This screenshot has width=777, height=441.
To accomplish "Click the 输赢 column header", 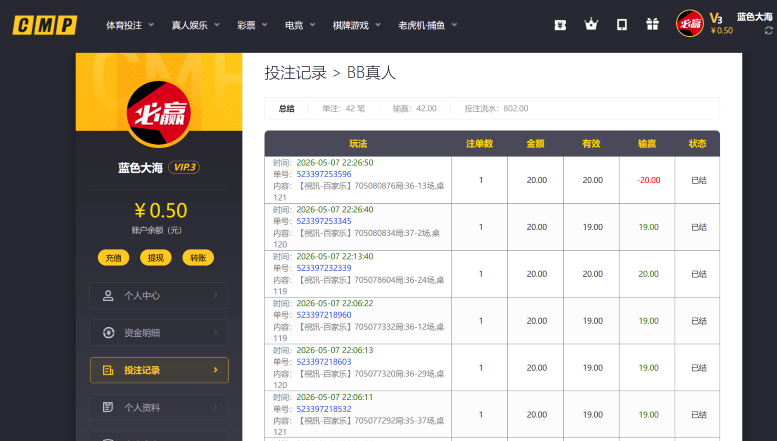I will click(x=647, y=144).
